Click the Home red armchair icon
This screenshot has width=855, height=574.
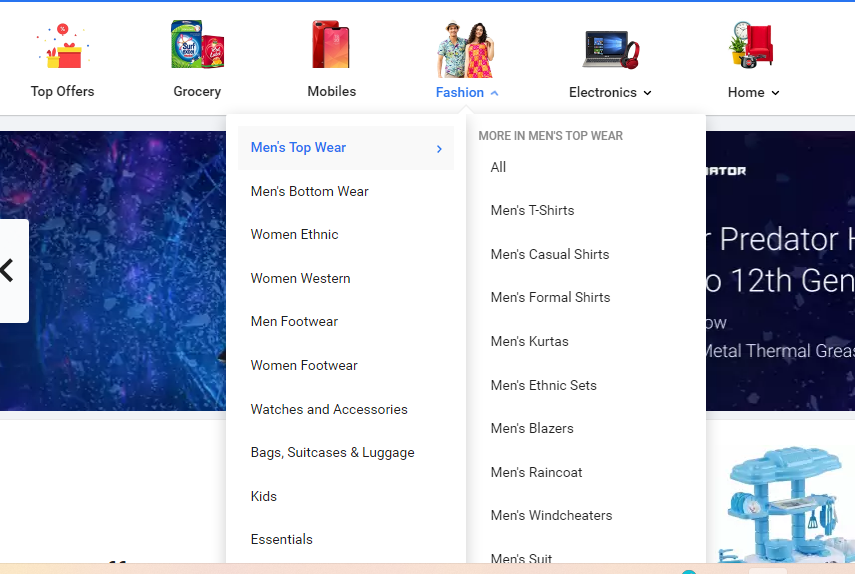753,46
